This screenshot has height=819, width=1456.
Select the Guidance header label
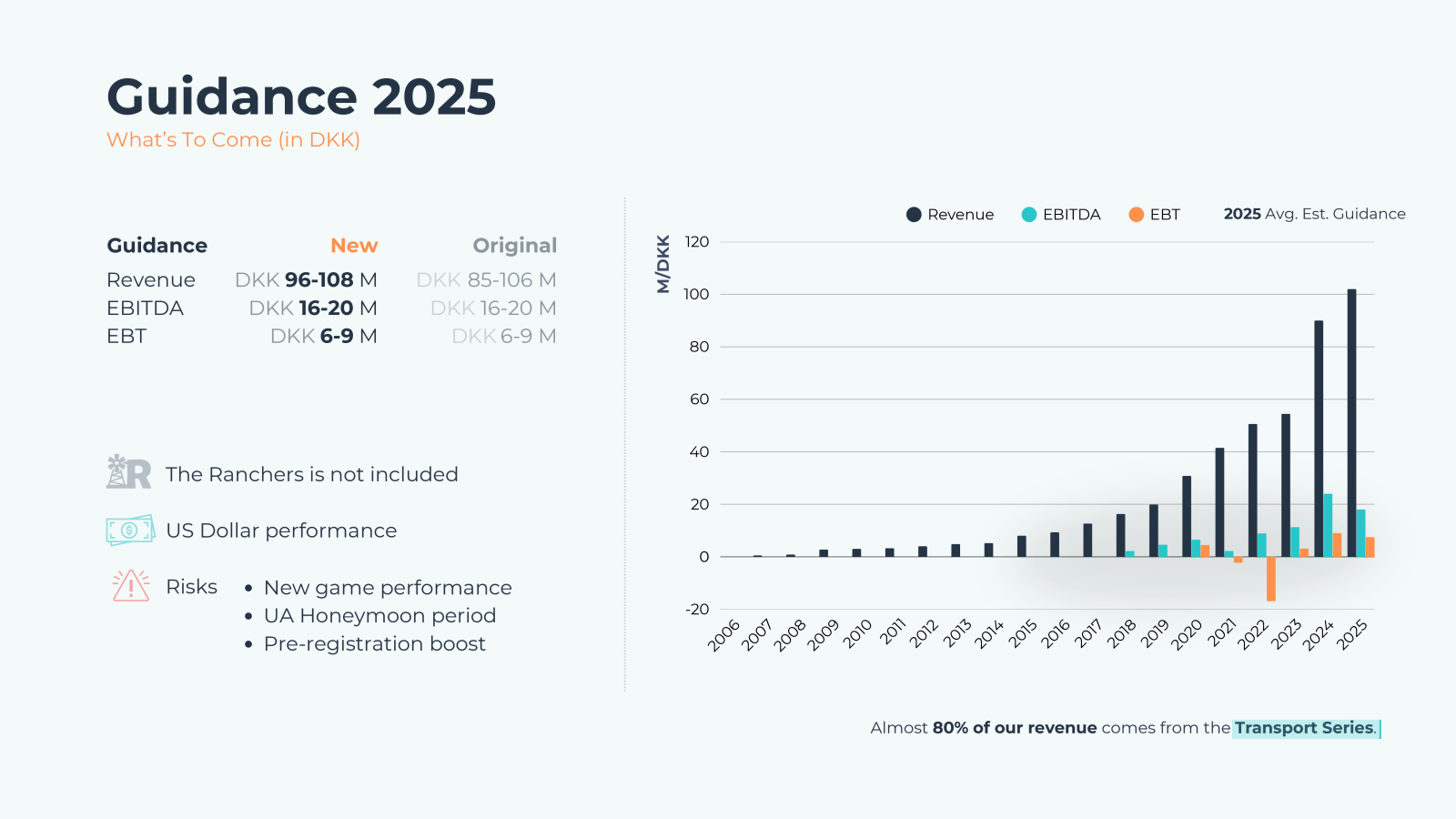[157, 245]
